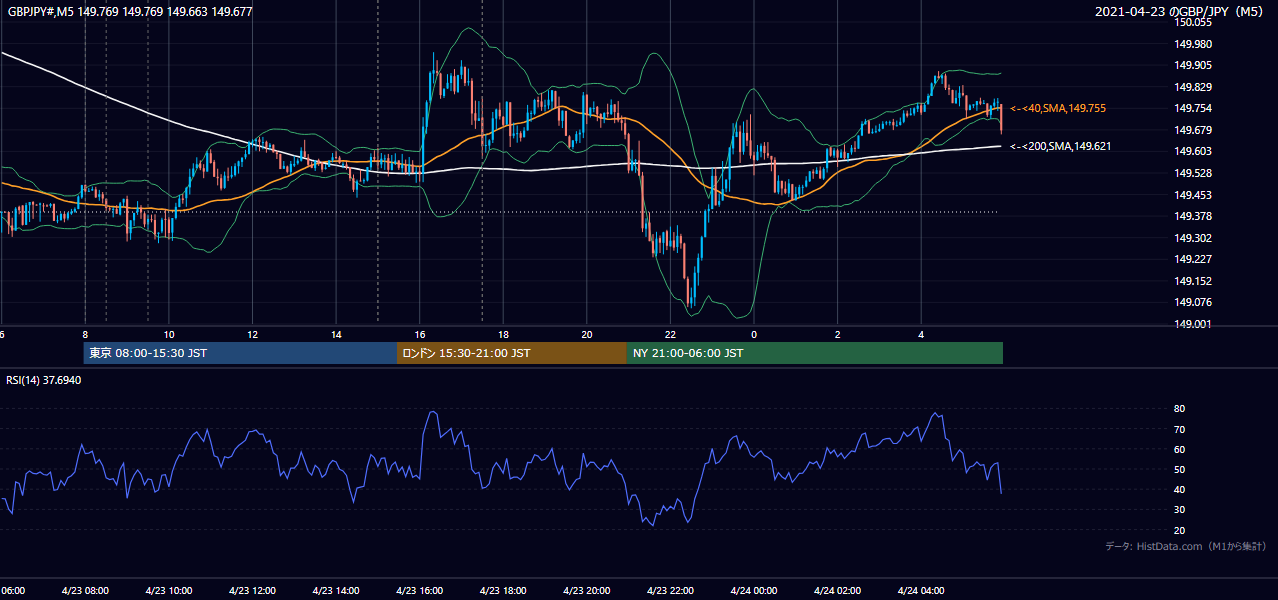
Task: Click the 4/23 18:00 date axis label
Action: [x=503, y=590]
